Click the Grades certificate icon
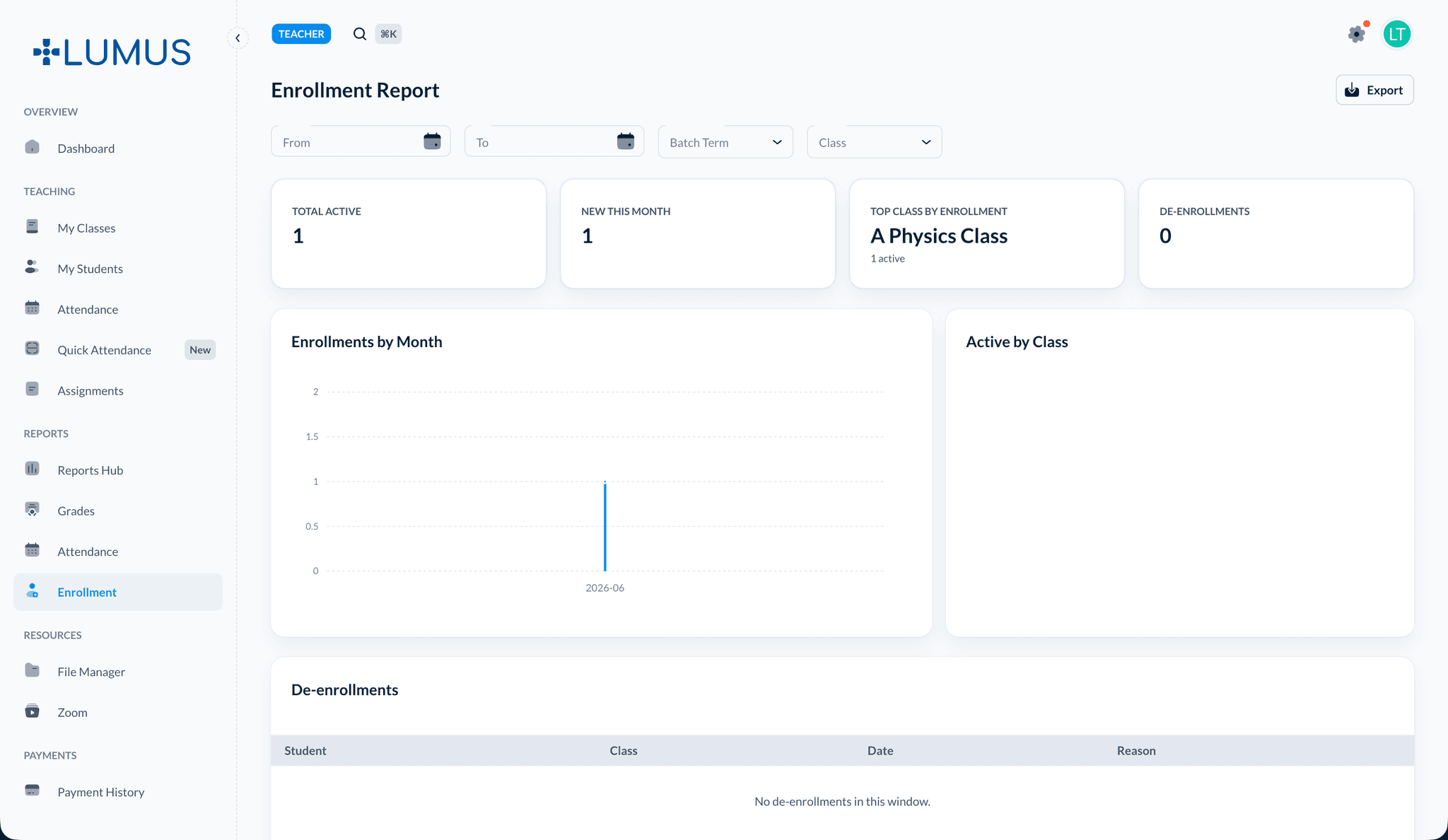 (x=32, y=509)
